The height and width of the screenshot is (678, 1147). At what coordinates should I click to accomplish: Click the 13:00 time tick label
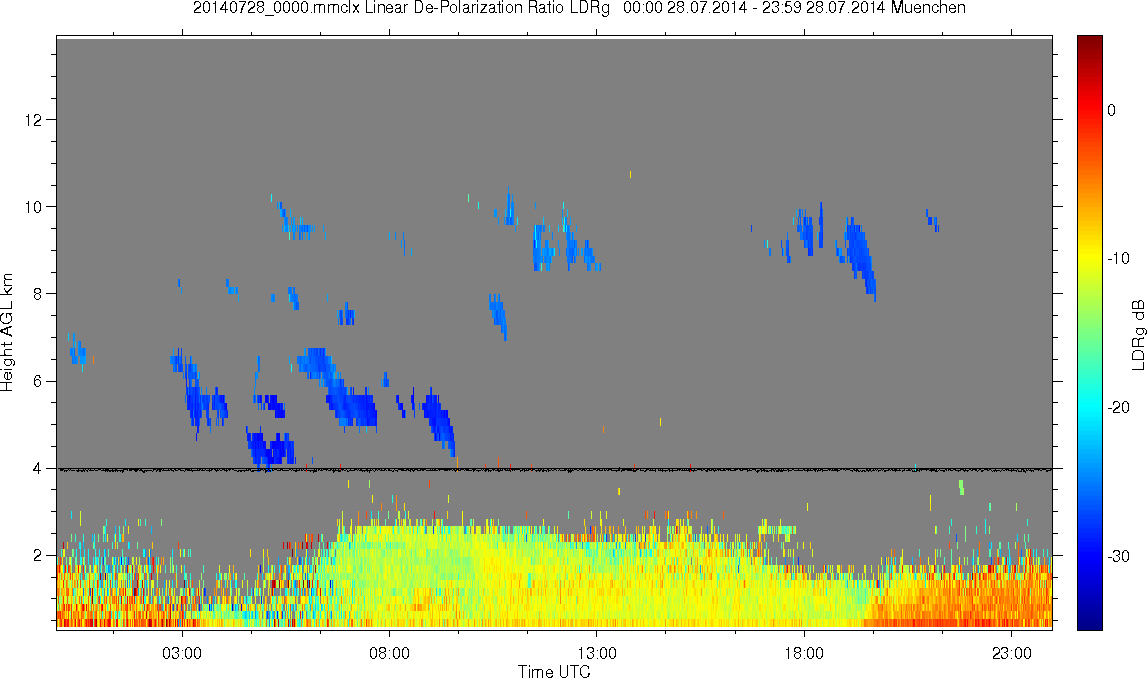tap(597, 653)
